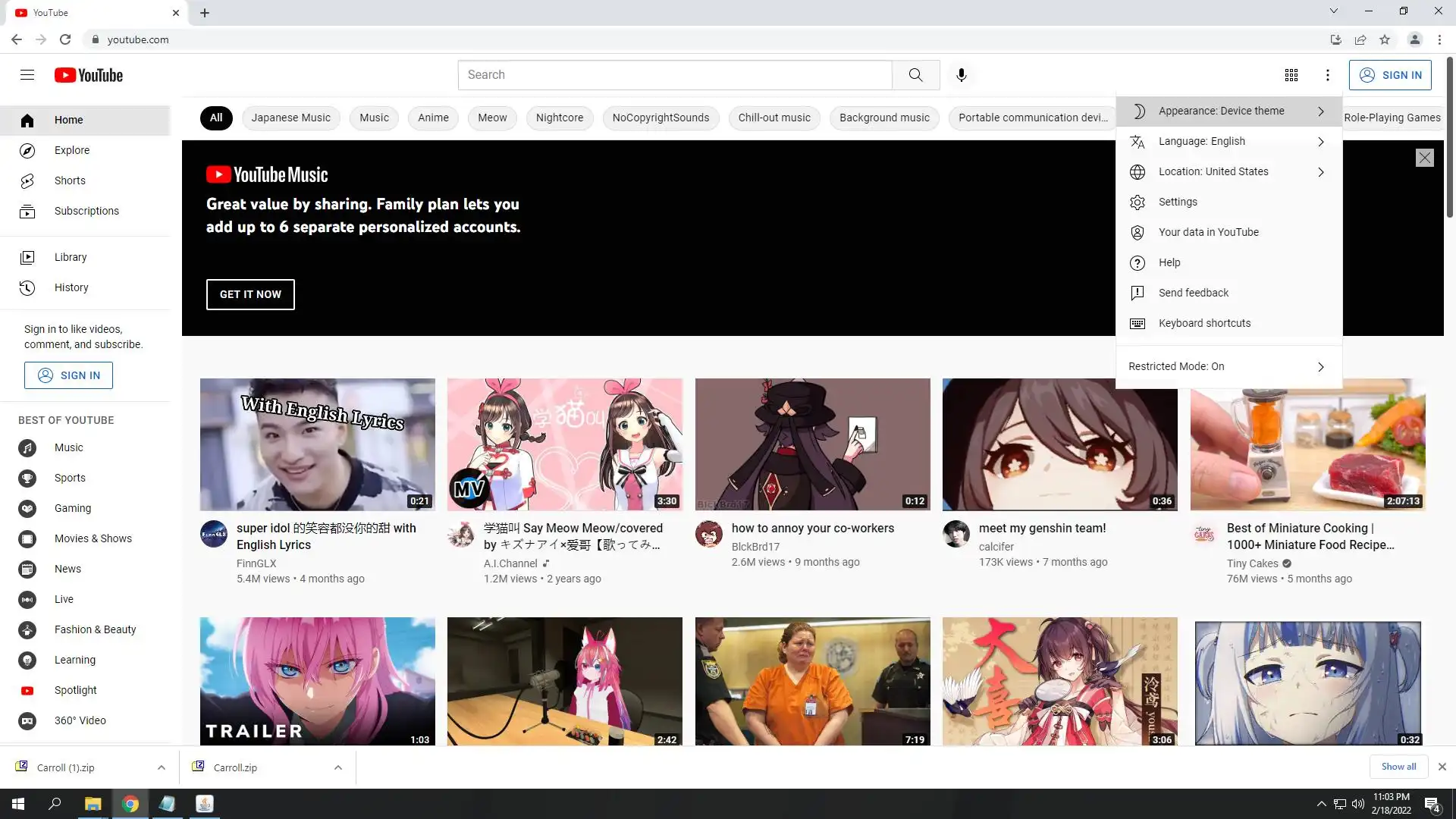This screenshot has height=819, width=1456.
Task: Open dropdown arrow beside Carroll.zip download
Action: 337,767
